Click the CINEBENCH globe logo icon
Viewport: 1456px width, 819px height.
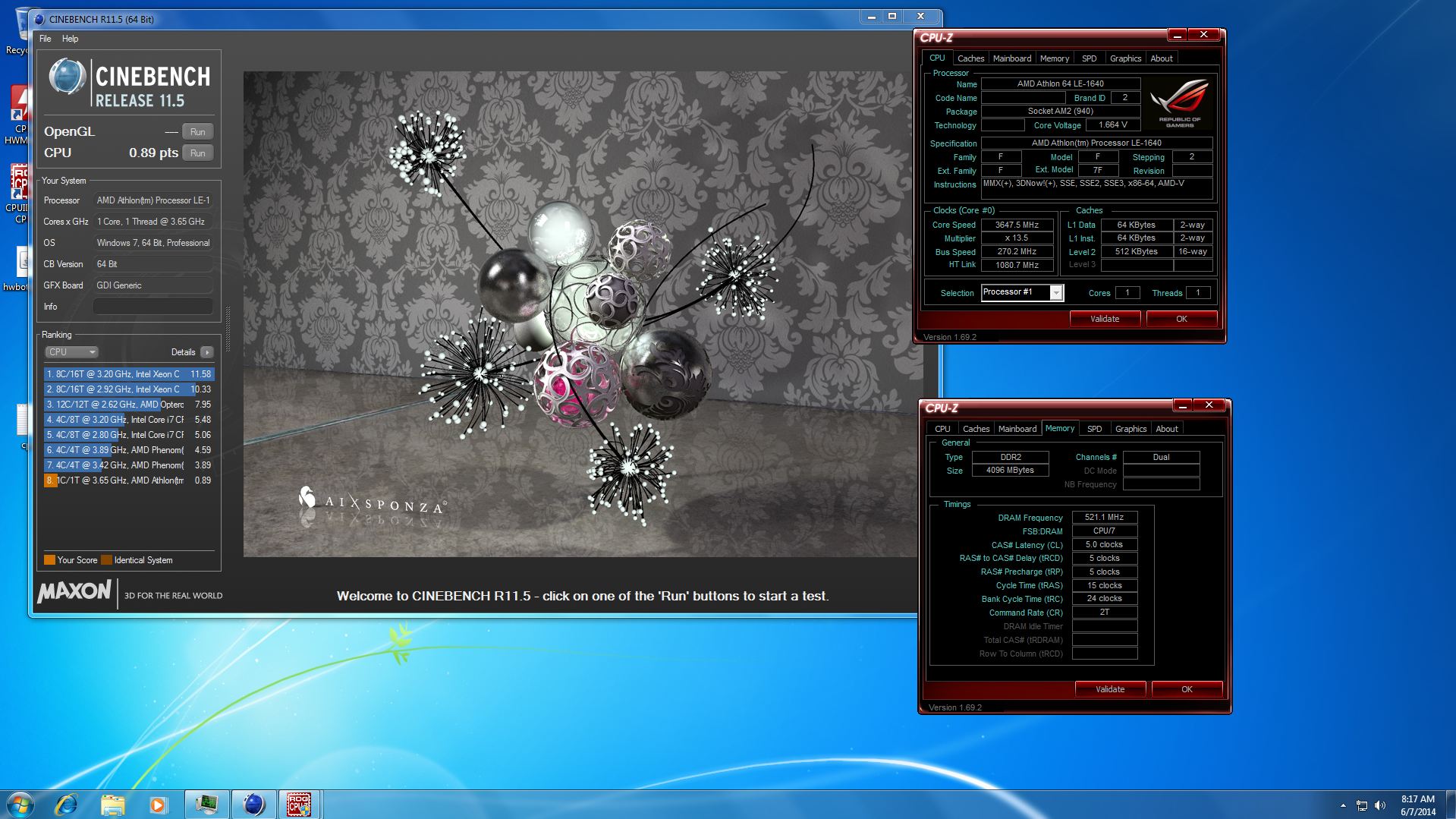tap(67, 77)
